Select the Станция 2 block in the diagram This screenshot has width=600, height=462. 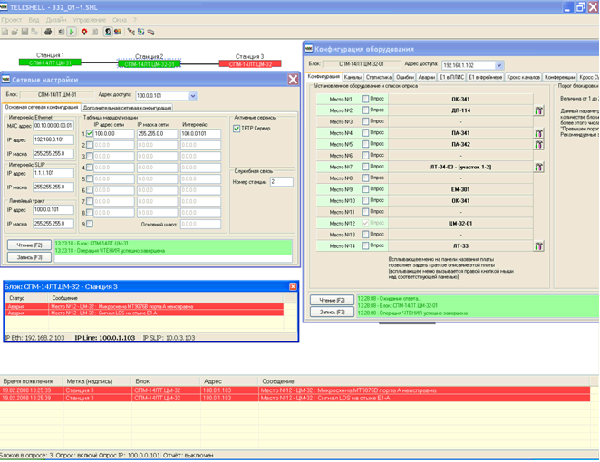tap(149, 64)
